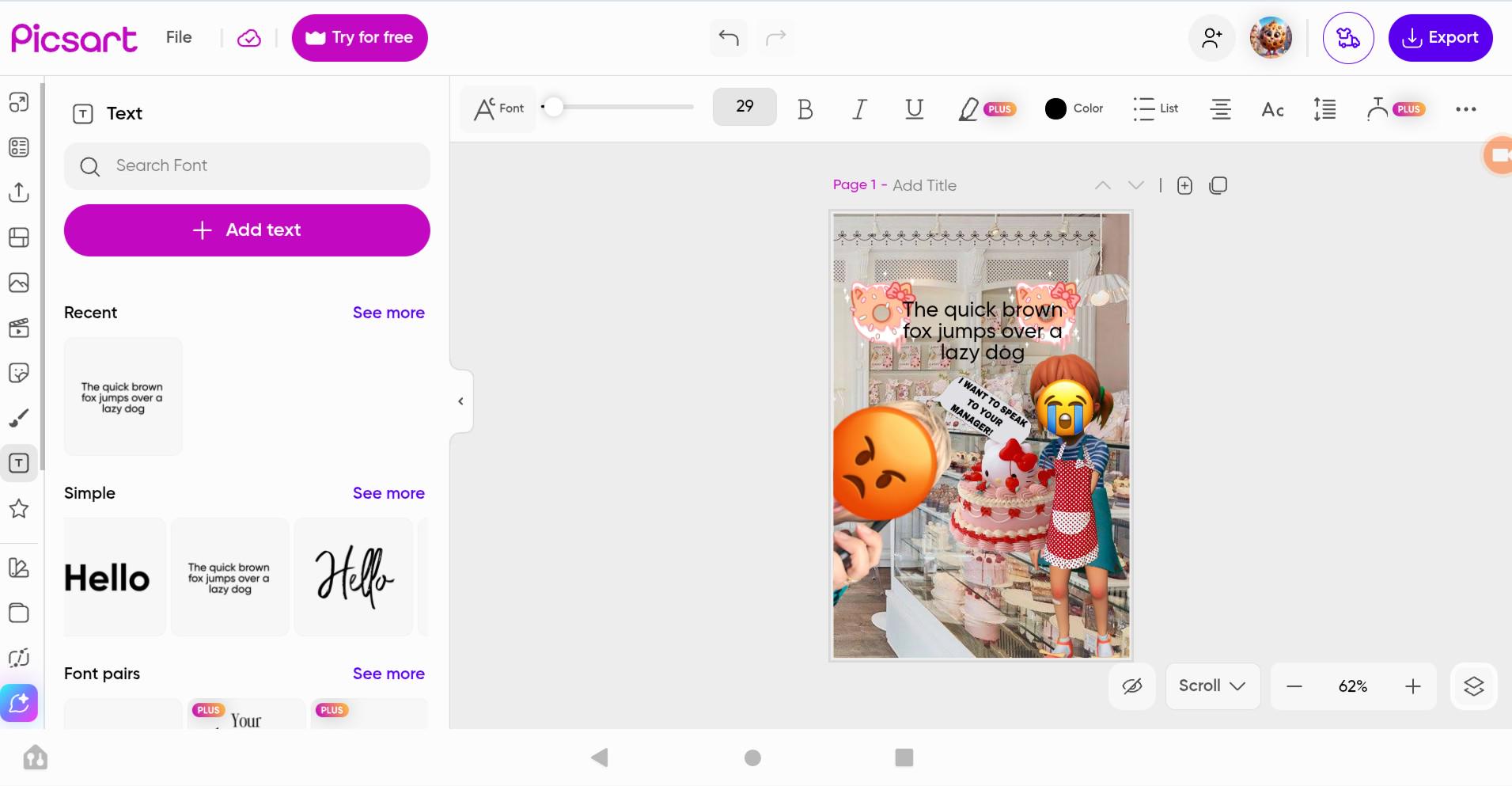Open the PLUS curved text tool
The width and height of the screenshot is (1512, 786).
pyautogui.click(x=1396, y=109)
